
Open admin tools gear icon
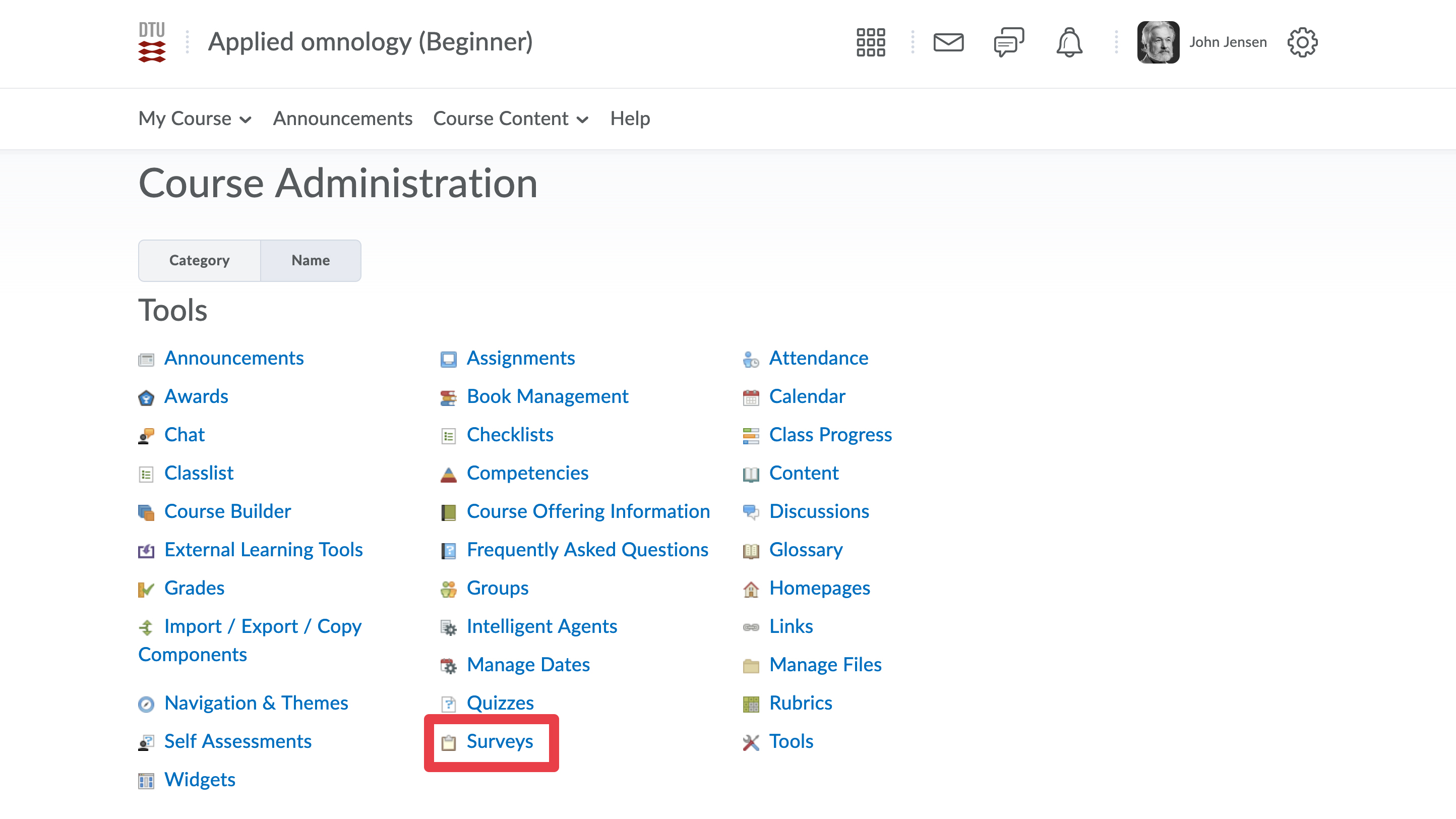(x=1302, y=42)
